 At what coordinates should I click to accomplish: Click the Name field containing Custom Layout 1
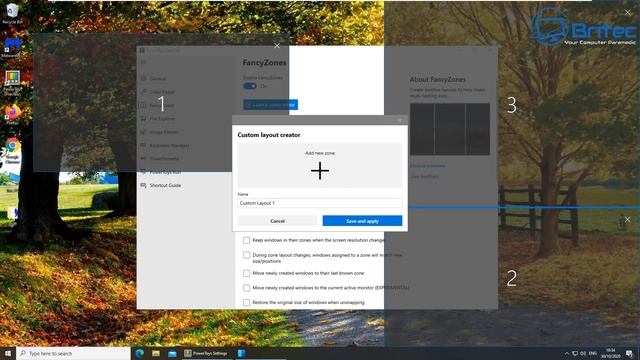pos(320,203)
